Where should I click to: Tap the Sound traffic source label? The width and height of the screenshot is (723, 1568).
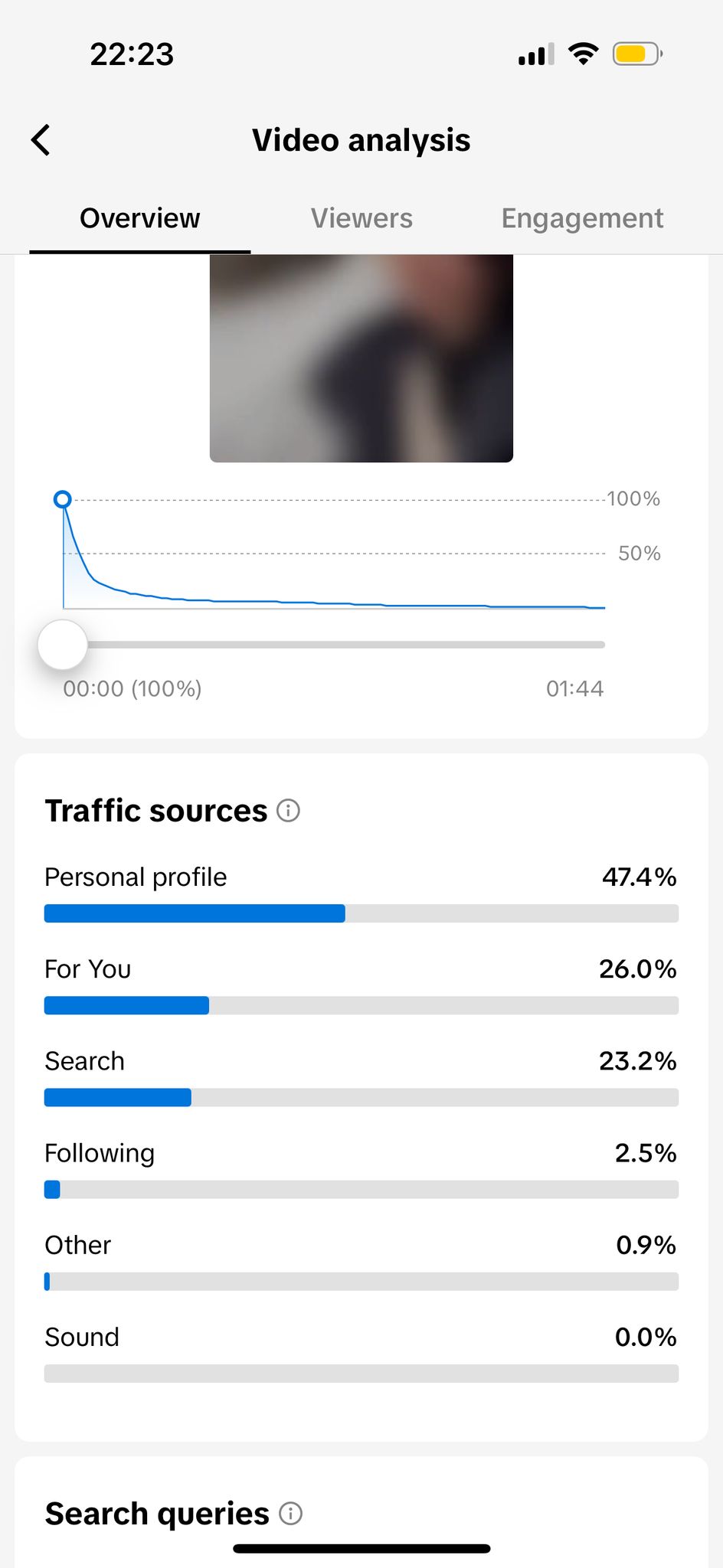coord(82,1337)
